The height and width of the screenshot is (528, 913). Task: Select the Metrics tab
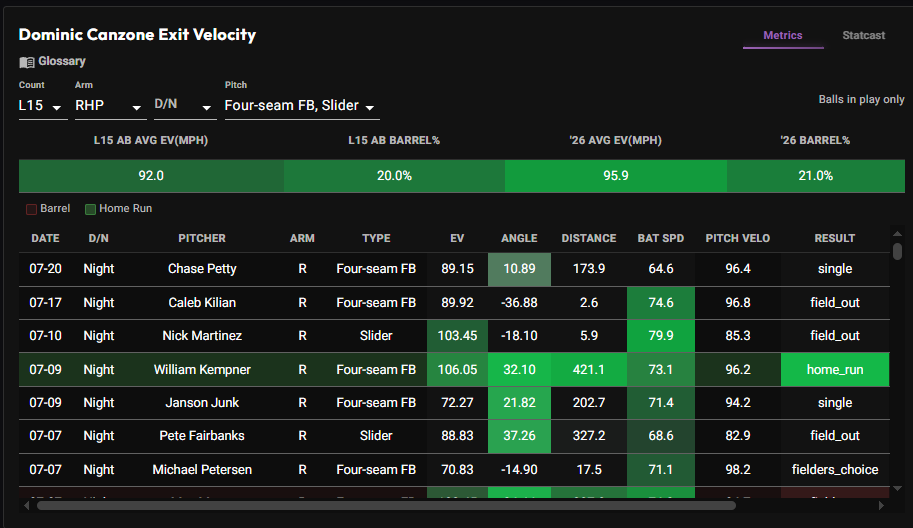[x=783, y=36]
